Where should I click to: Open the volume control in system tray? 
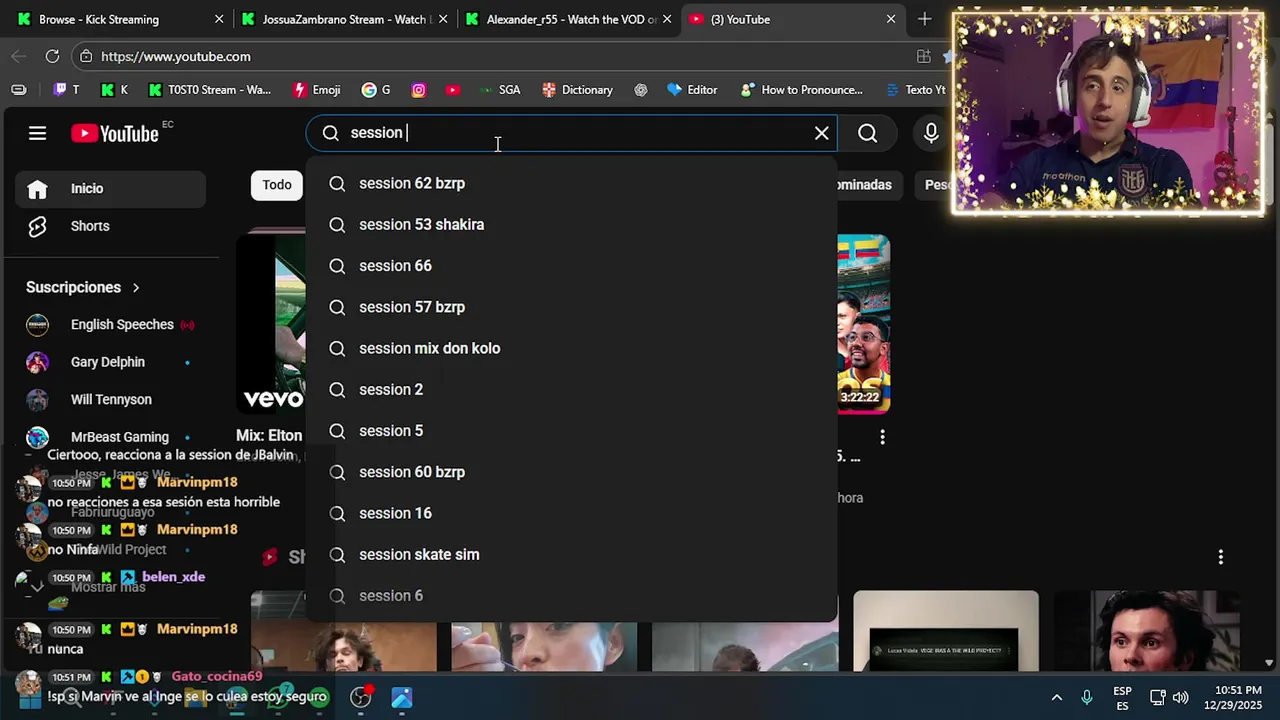point(1181,697)
